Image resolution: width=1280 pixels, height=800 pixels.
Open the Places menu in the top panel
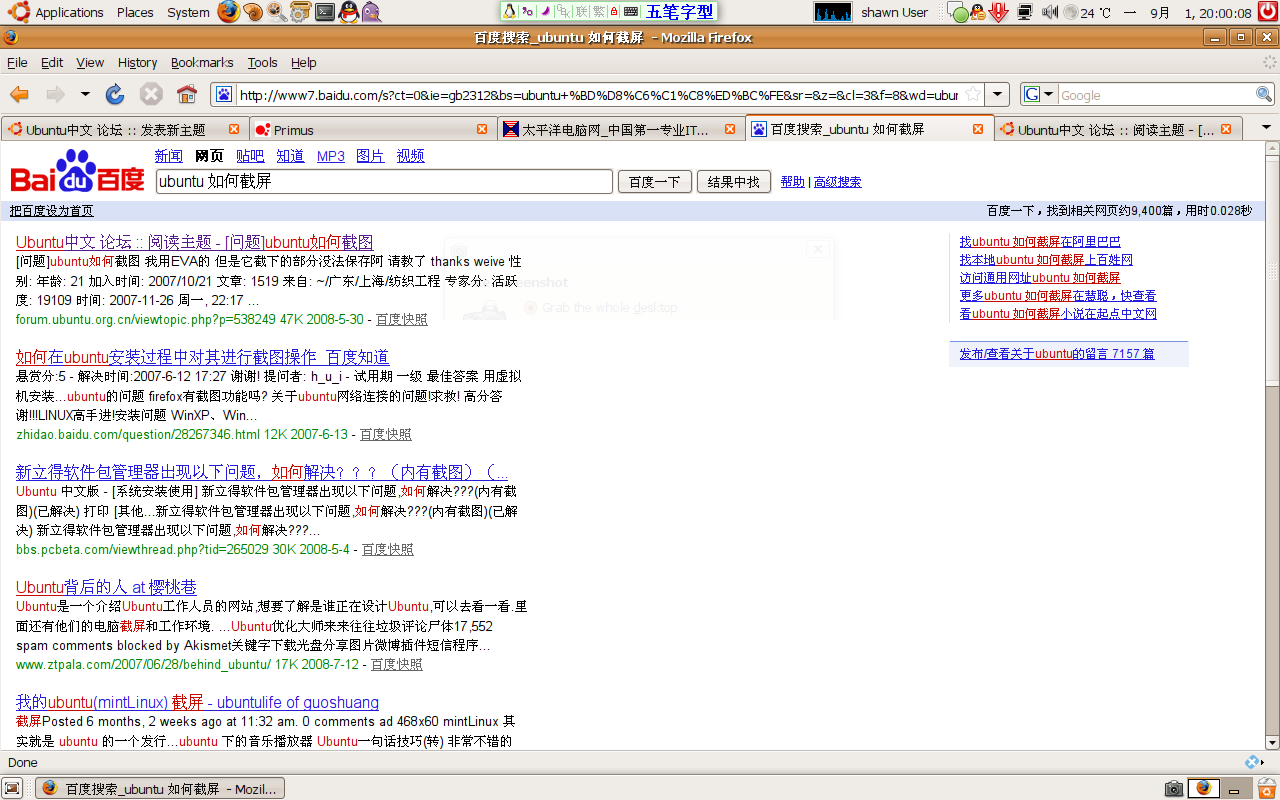[x=135, y=12]
